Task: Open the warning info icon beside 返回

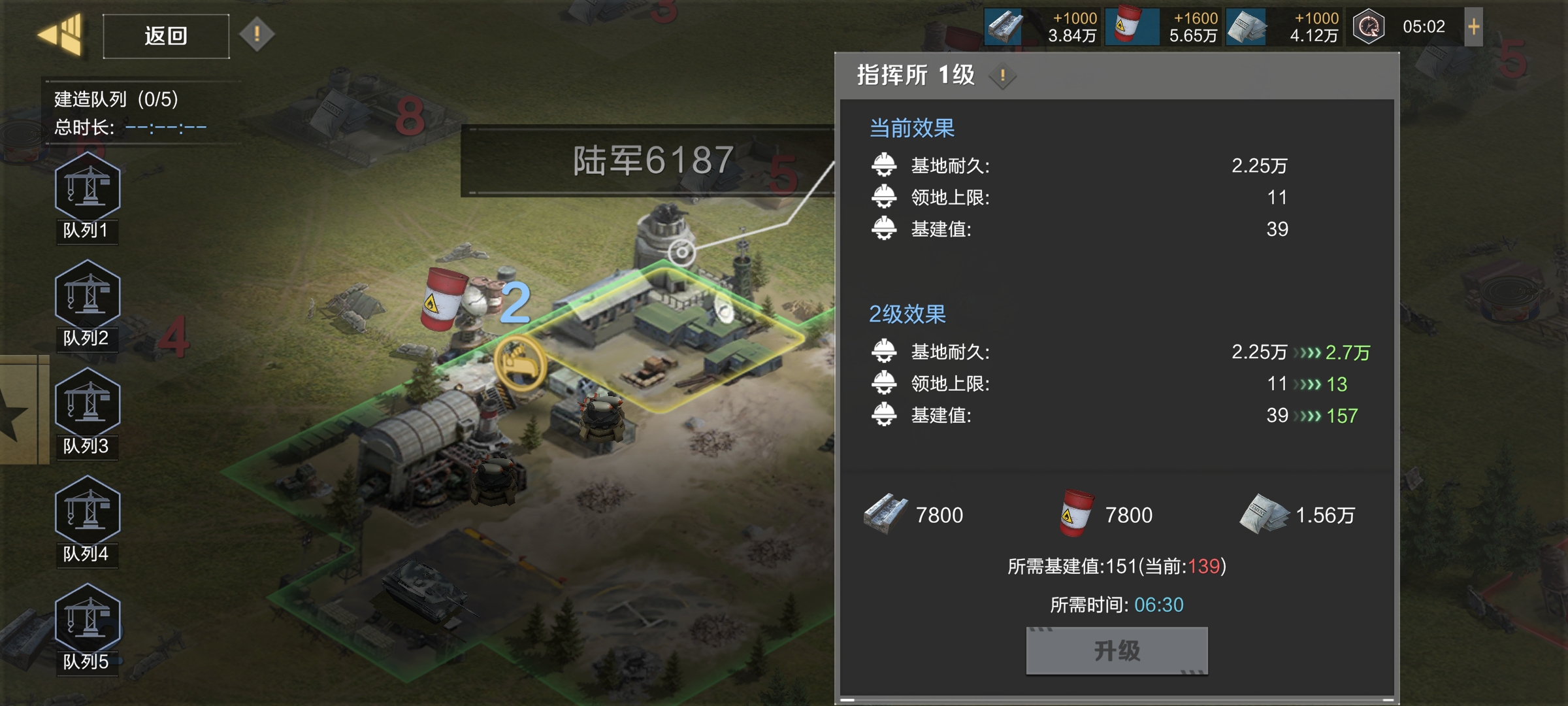Action: (257, 33)
